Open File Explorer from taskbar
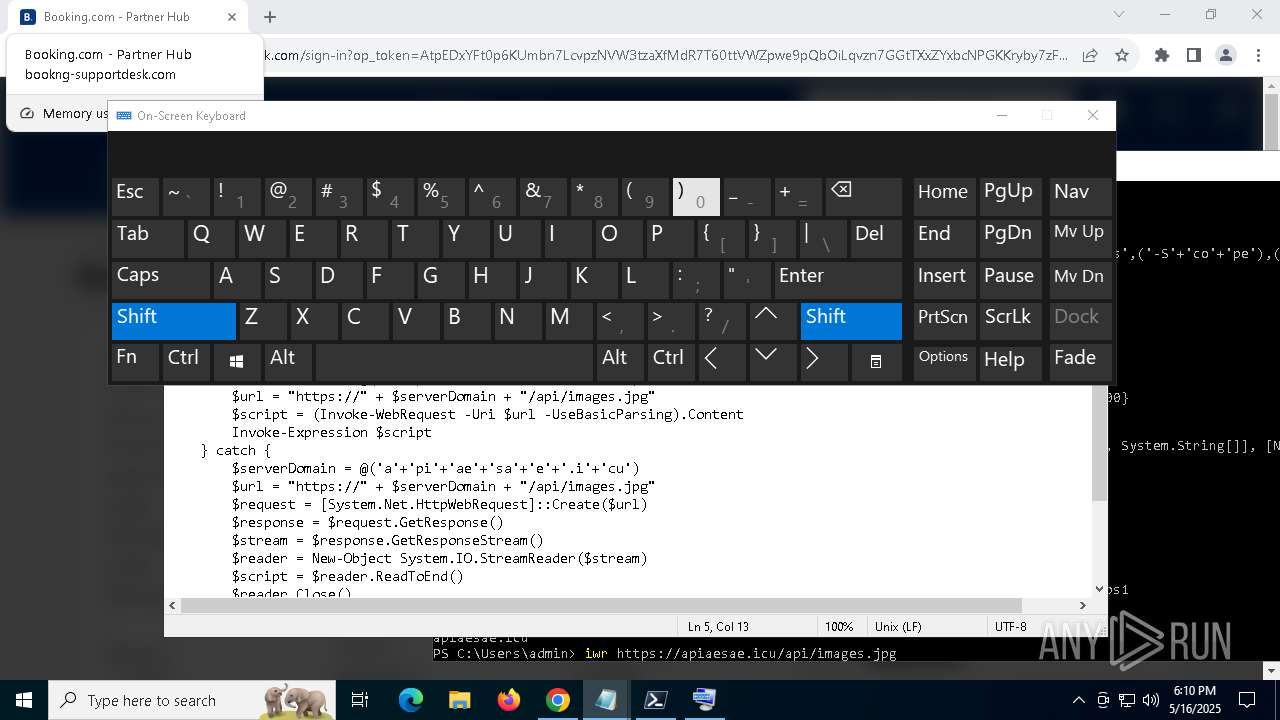This screenshot has width=1280, height=720. tap(460, 700)
